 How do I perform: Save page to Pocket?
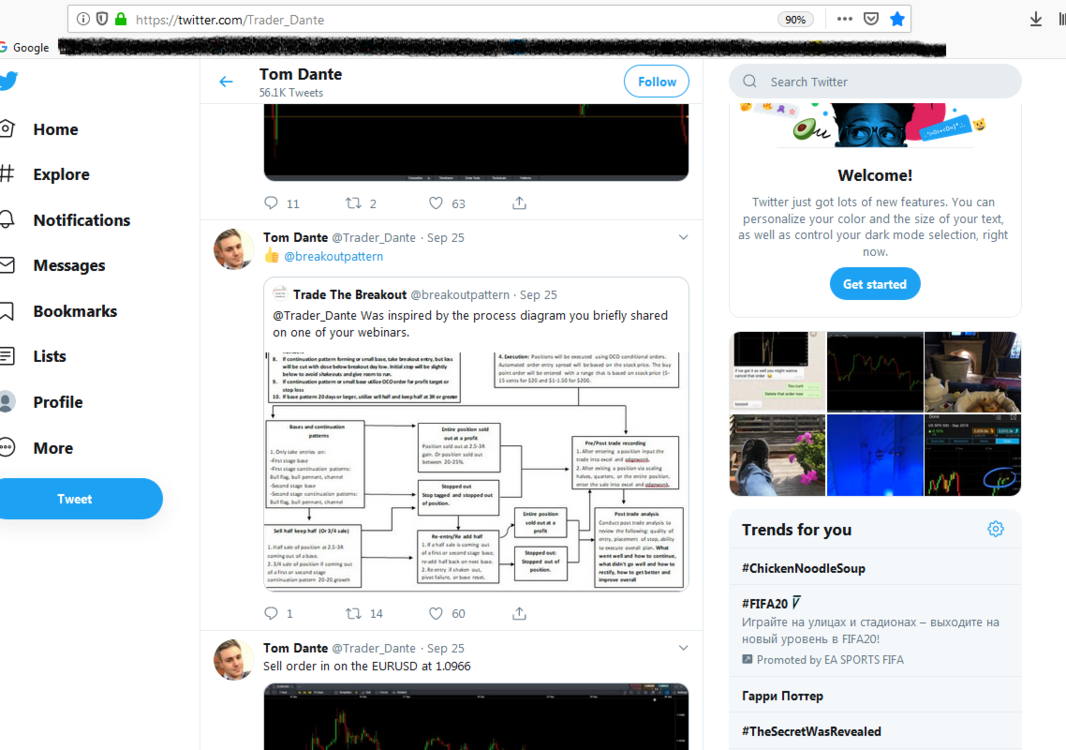(871, 19)
